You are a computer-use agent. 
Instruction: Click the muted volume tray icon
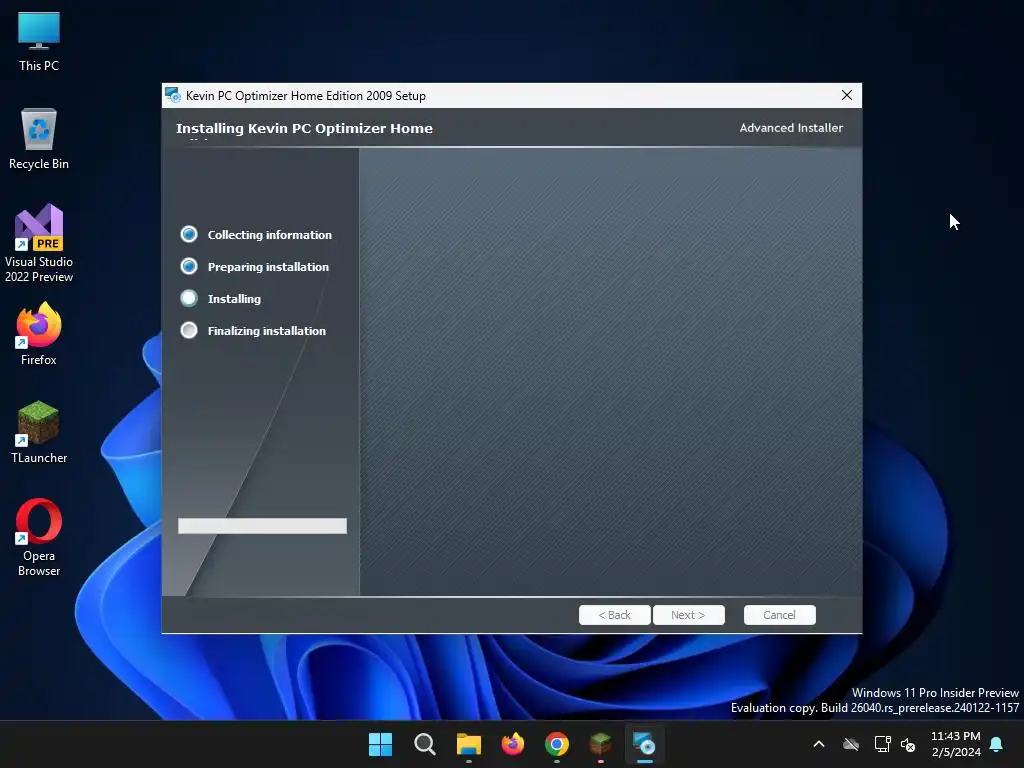[908, 744]
